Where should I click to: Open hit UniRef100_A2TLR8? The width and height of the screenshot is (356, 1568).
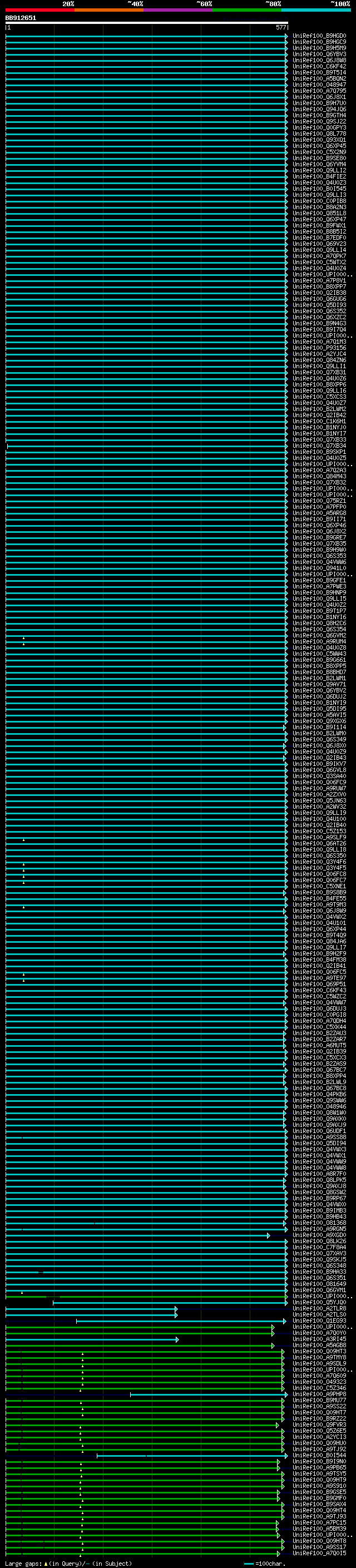[319, 1309]
